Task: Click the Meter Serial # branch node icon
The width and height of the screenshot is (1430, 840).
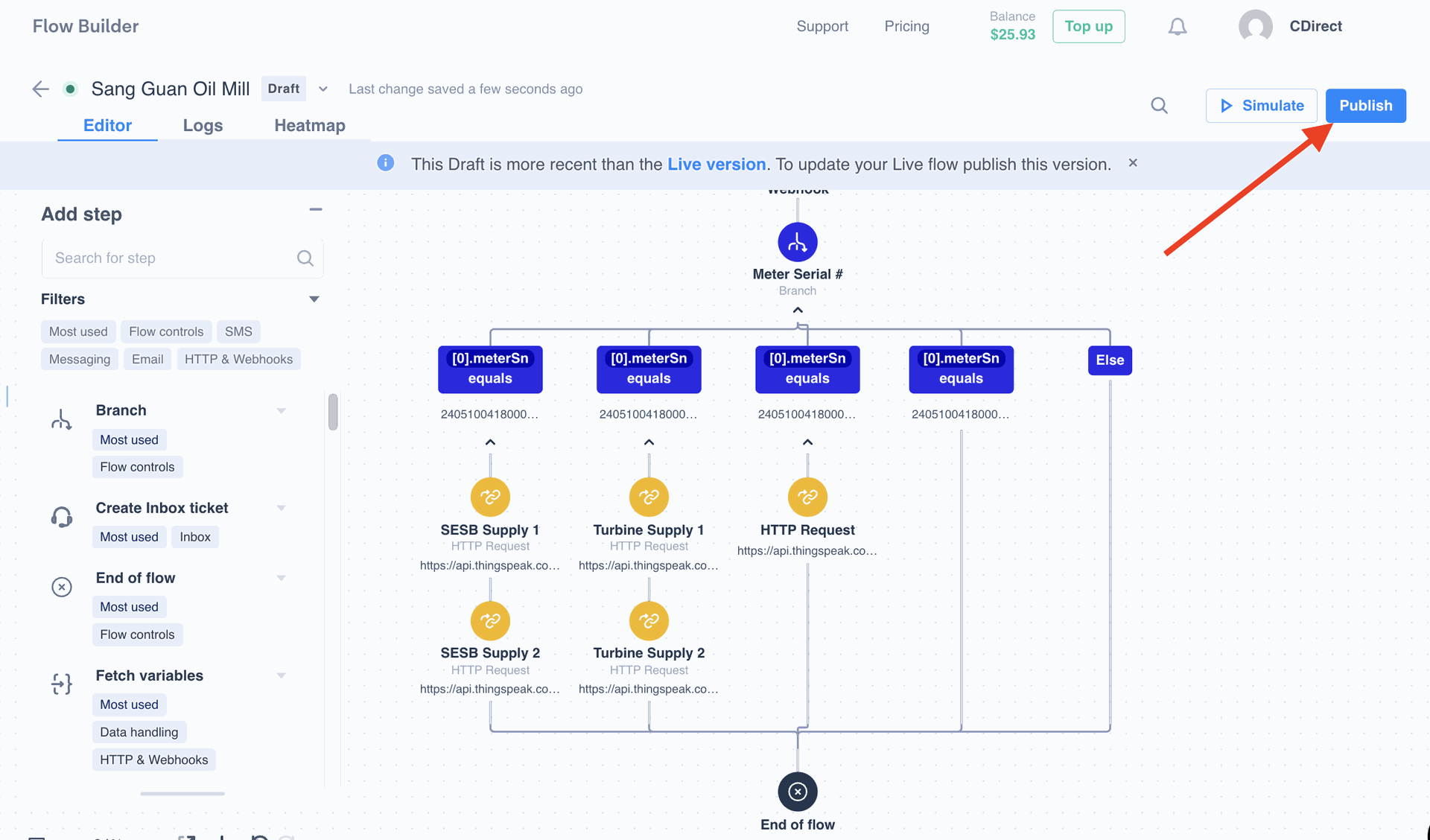Action: pyautogui.click(x=797, y=242)
